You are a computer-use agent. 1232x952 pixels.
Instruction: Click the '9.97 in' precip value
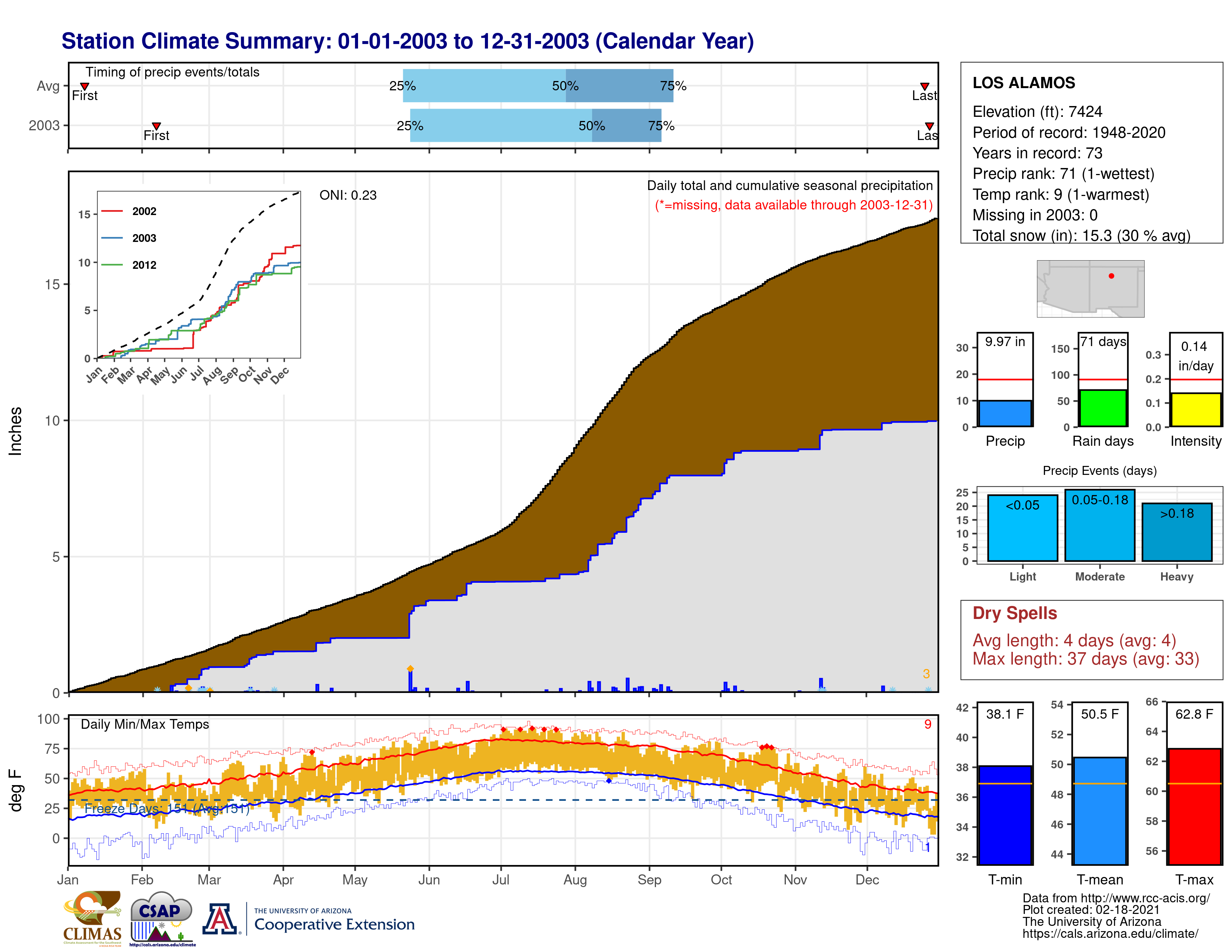tap(1005, 342)
